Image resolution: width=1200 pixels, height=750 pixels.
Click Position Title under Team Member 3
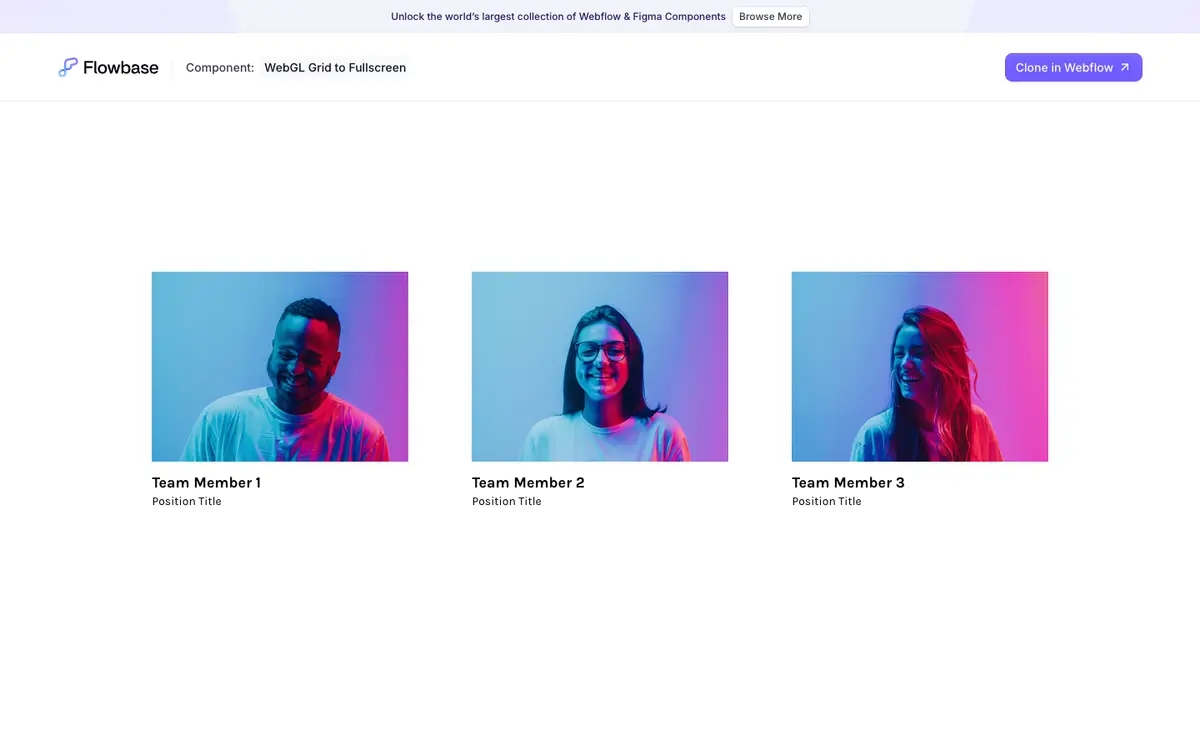[x=827, y=502]
